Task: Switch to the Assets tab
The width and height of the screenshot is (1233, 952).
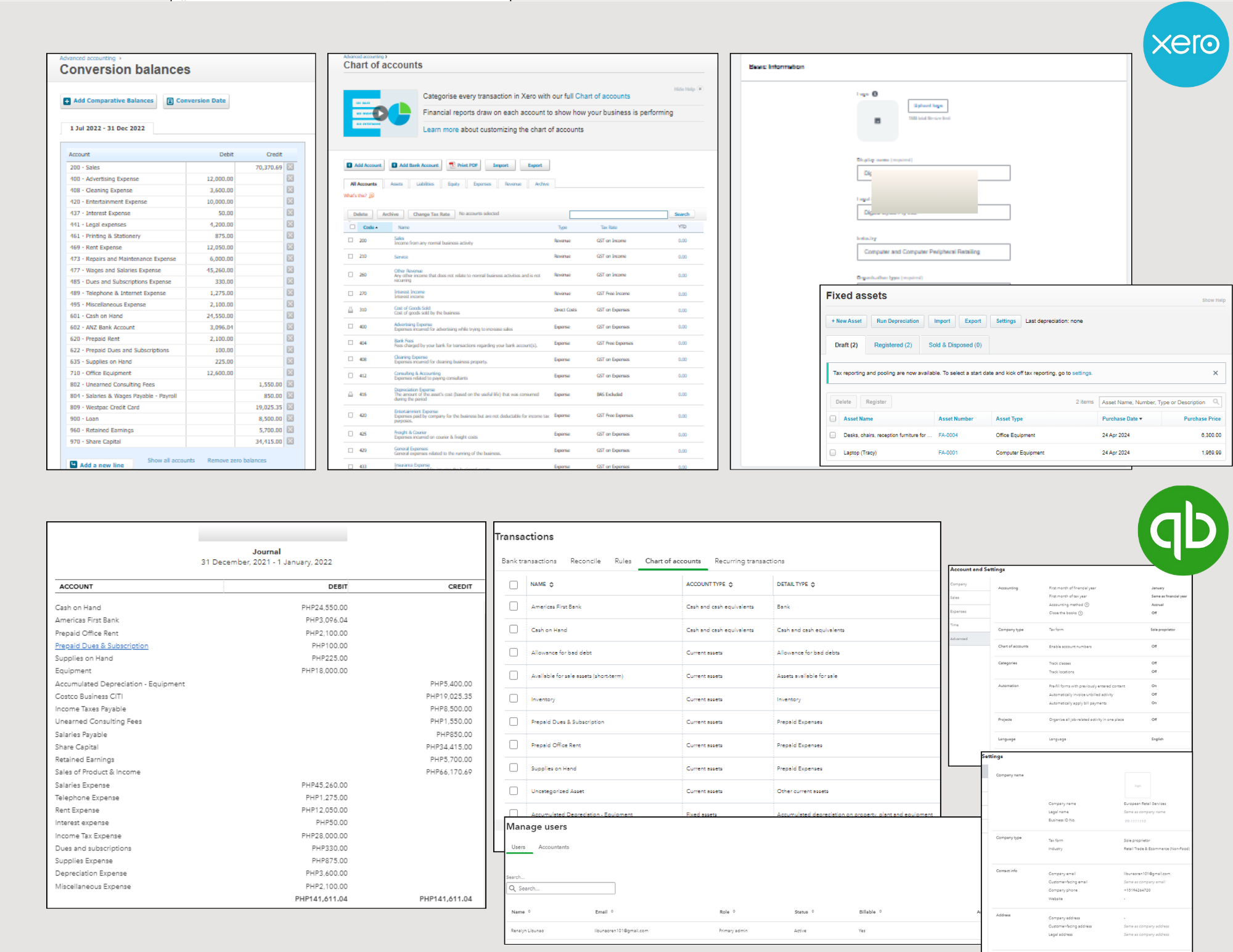Action: pyautogui.click(x=396, y=184)
